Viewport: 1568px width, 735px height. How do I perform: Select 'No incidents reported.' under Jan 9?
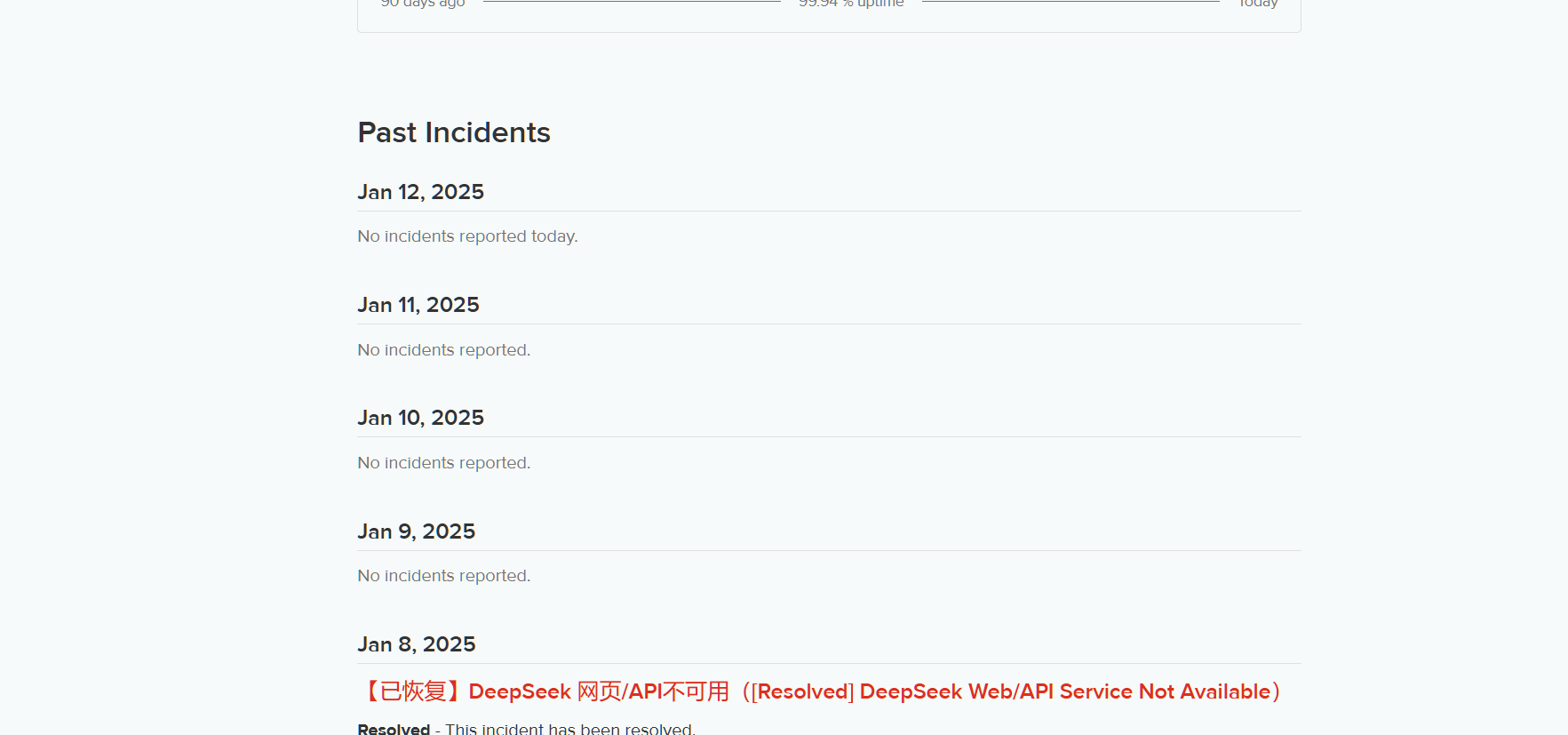point(444,576)
